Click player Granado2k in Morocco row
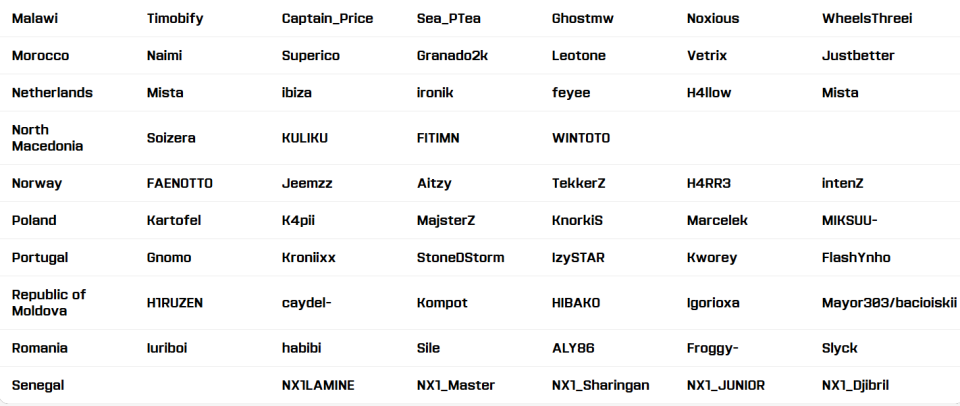The image size is (960, 406). coord(452,56)
